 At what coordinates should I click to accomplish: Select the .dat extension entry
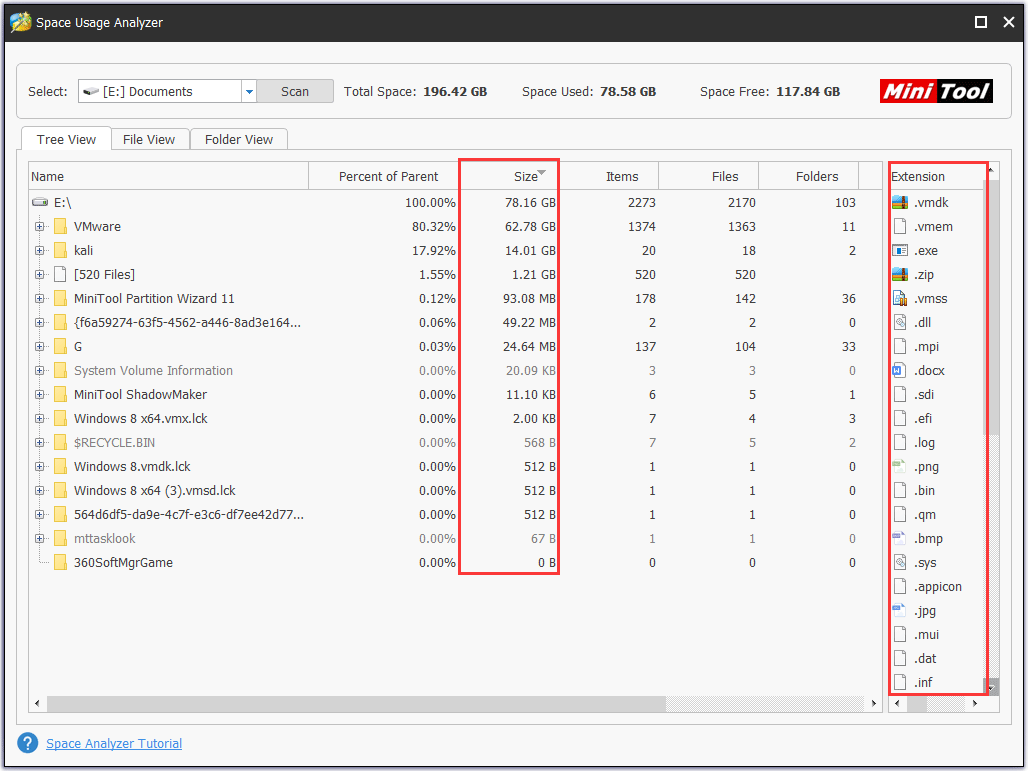(937, 659)
